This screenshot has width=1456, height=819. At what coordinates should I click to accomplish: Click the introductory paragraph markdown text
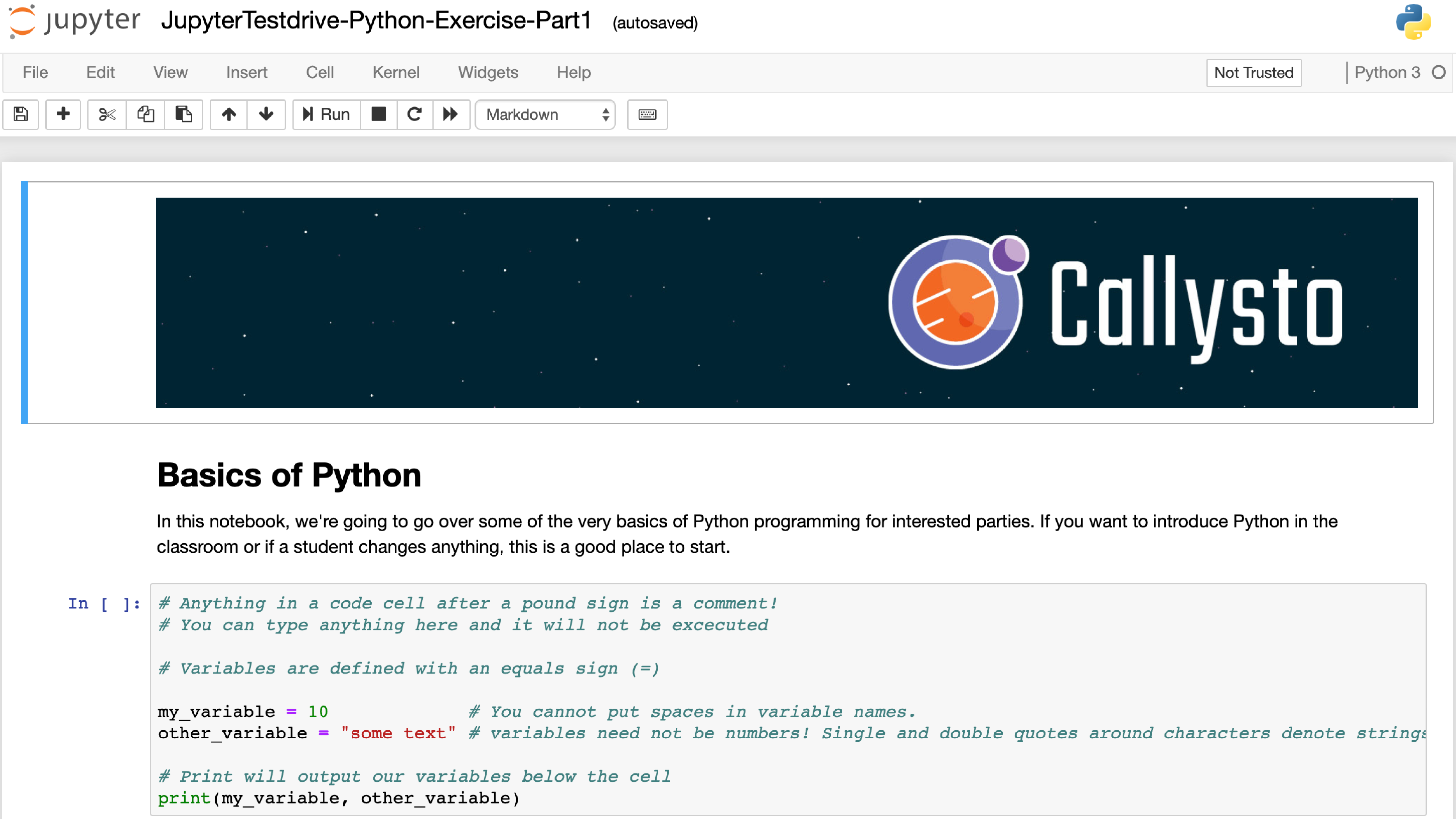click(x=747, y=534)
